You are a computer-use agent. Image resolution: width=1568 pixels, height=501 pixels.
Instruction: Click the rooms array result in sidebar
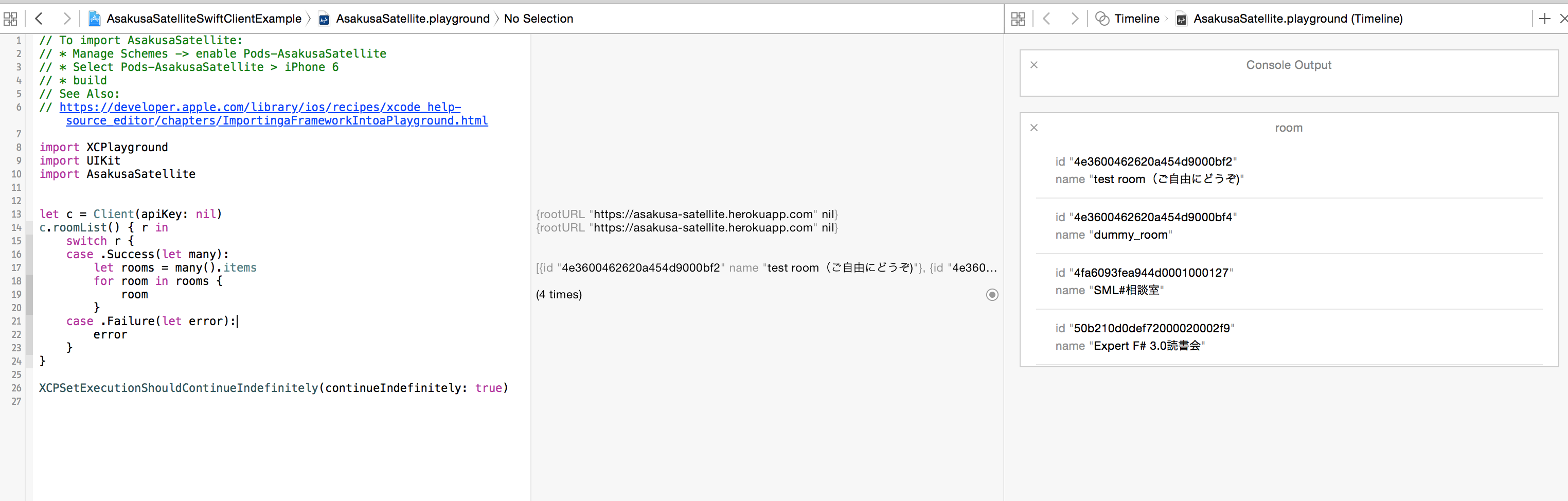click(x=766, y=268)
